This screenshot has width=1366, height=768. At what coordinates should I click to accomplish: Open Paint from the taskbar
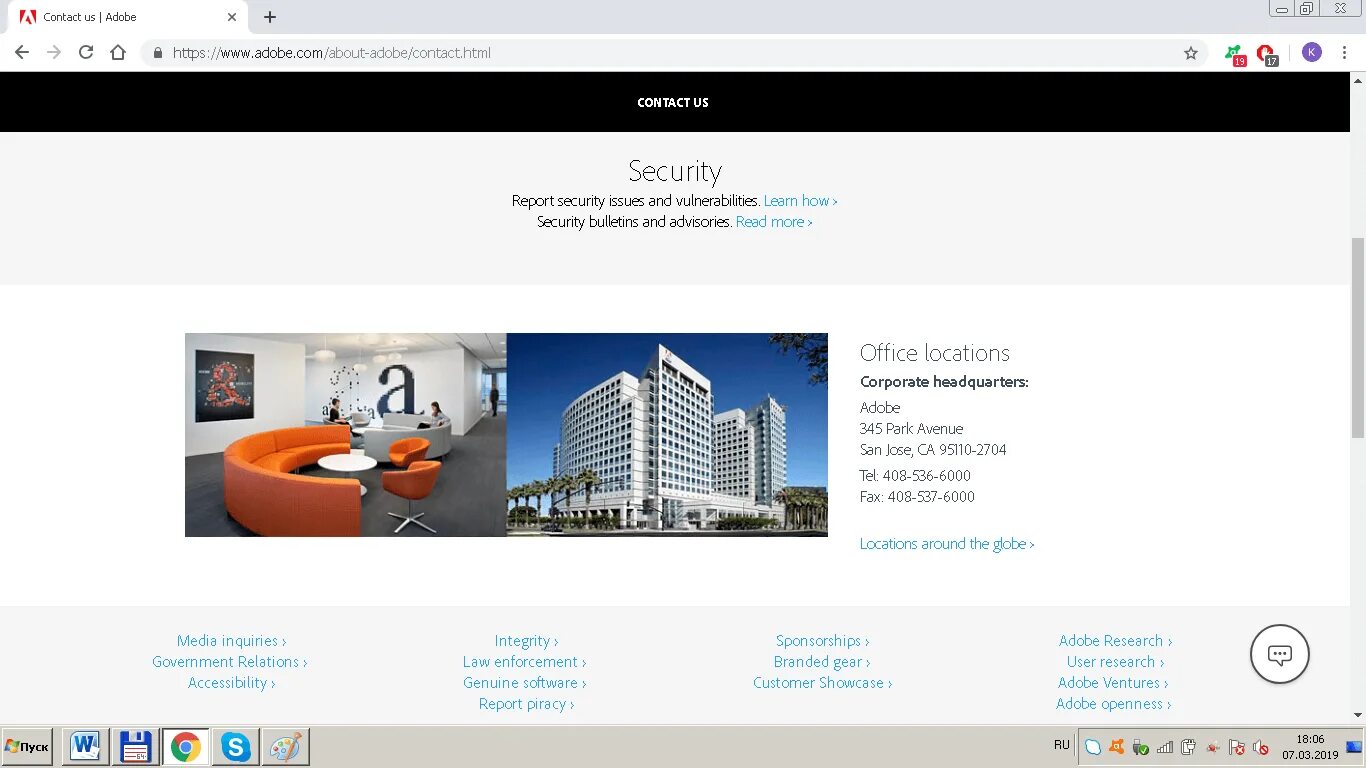tap(285, 747)
